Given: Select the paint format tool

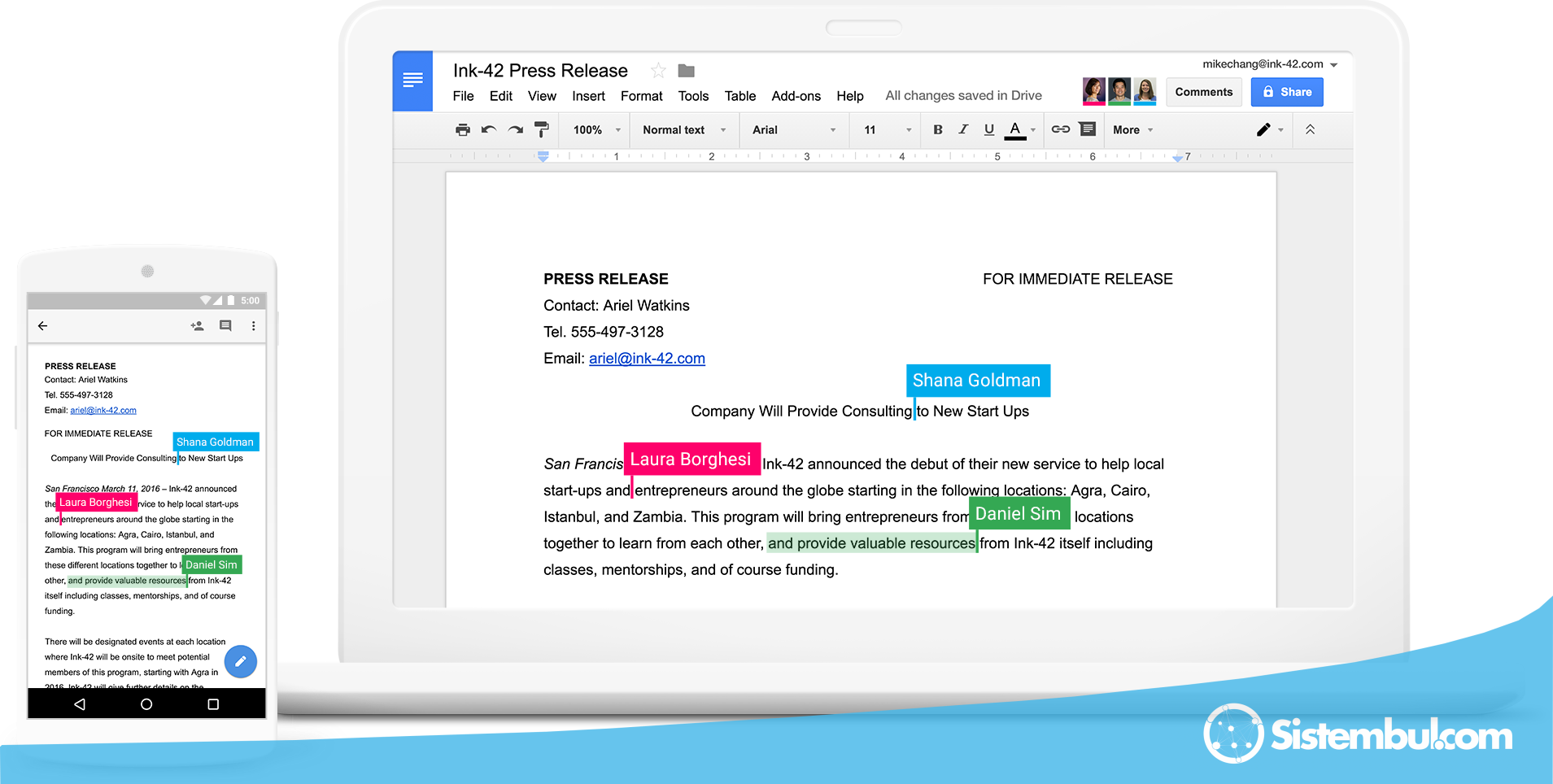Looking at the screenshot, I should point(541,130).
